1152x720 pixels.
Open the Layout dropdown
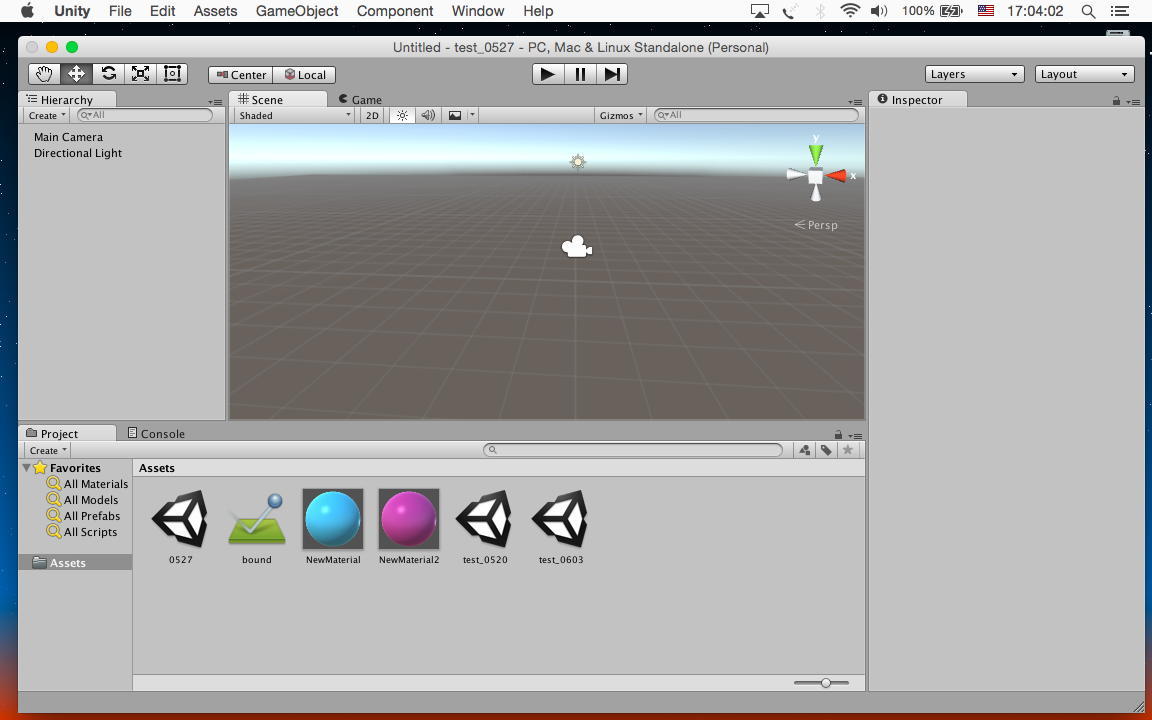pos(1084,74)
